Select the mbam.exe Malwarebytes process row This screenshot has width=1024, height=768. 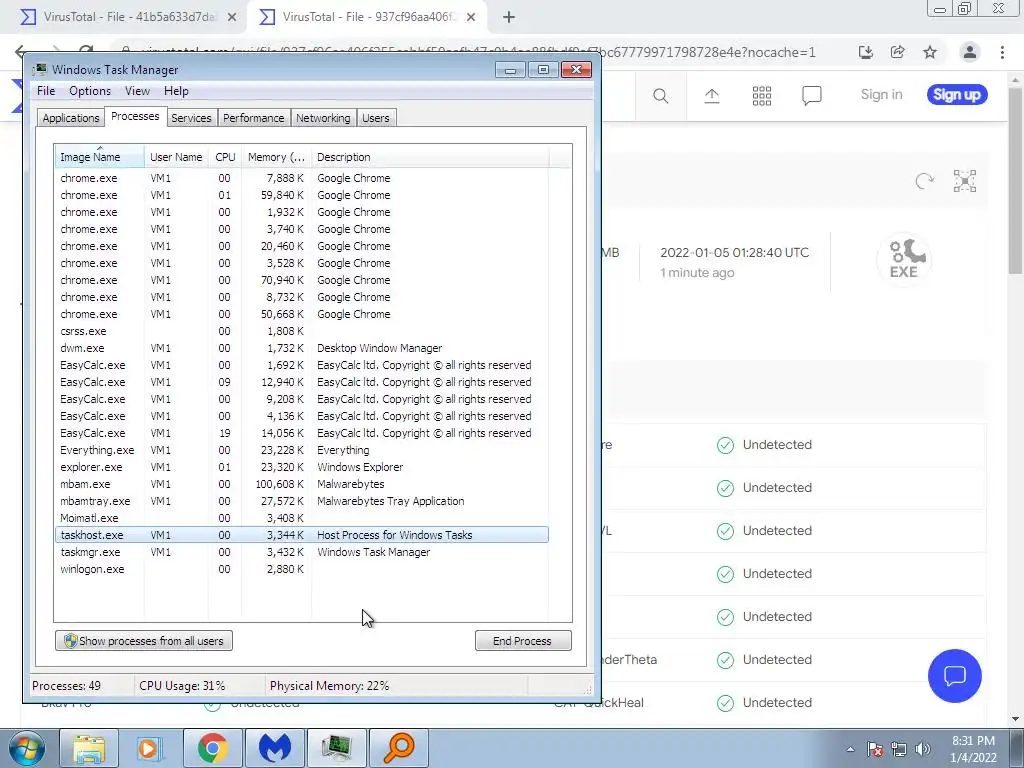click(x=302, y=484)
